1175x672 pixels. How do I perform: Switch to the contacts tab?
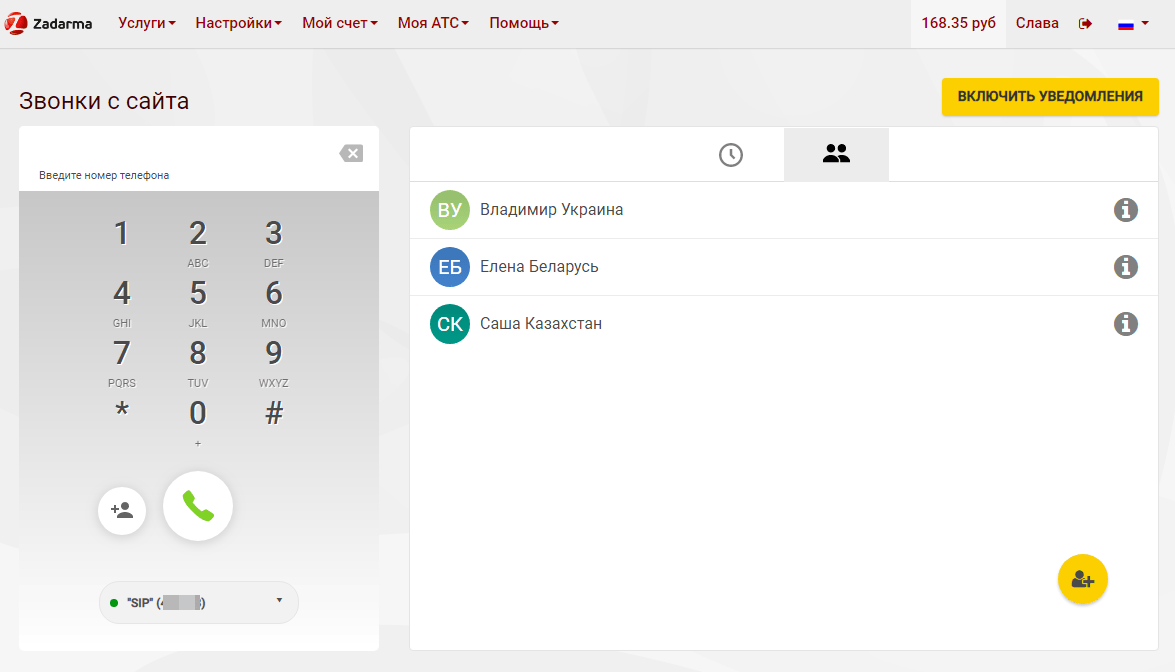click(836, 155)
